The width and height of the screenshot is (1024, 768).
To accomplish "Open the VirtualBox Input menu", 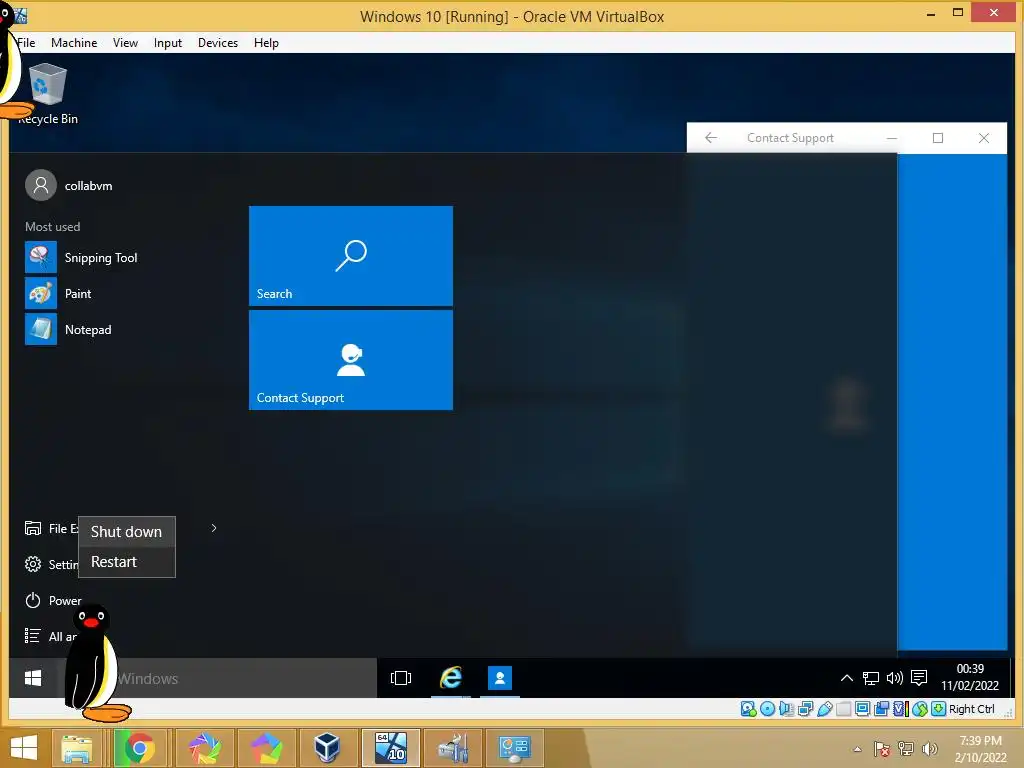I will (x=168, y=42).
